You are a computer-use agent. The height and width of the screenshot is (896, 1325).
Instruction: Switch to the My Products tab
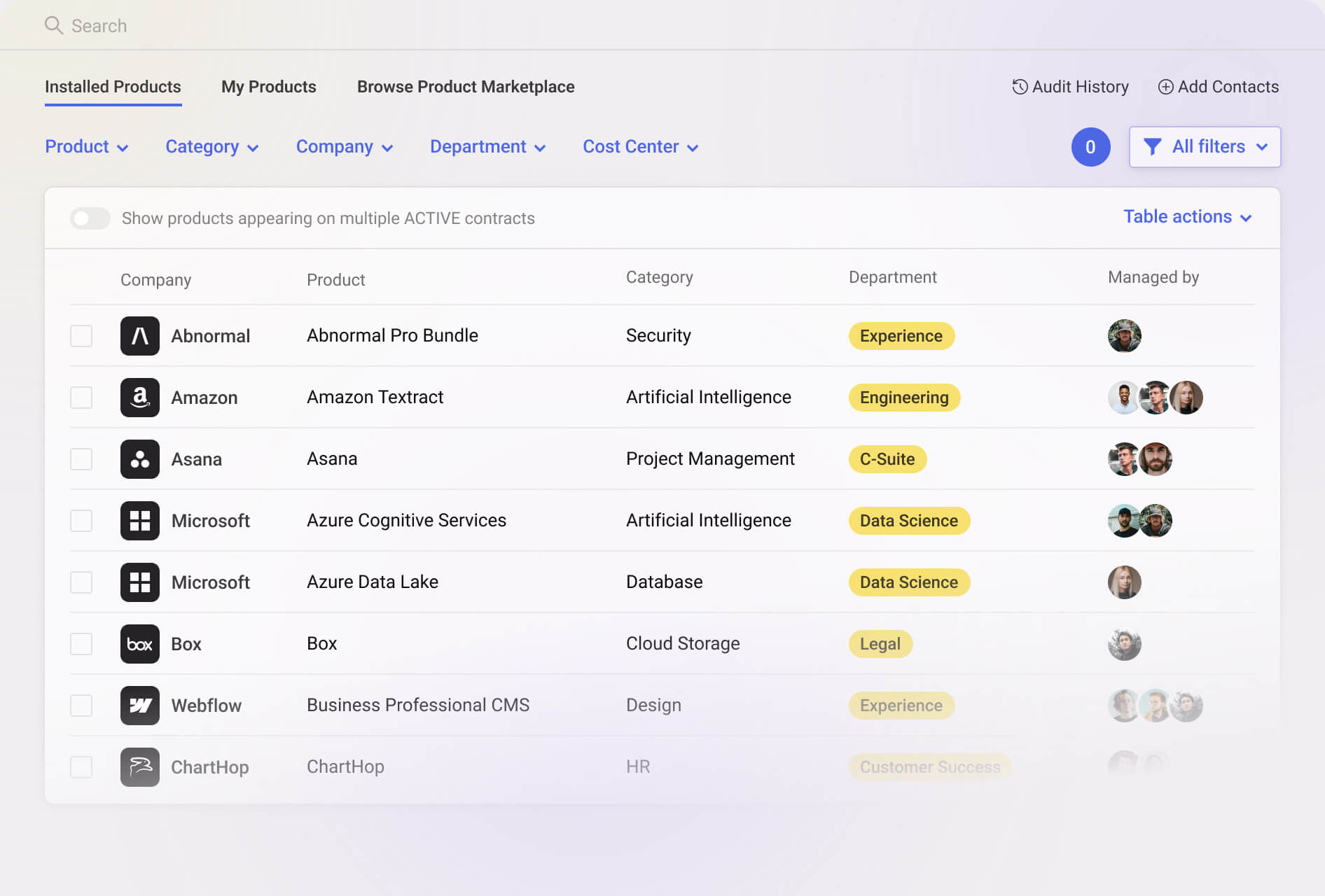269,86
